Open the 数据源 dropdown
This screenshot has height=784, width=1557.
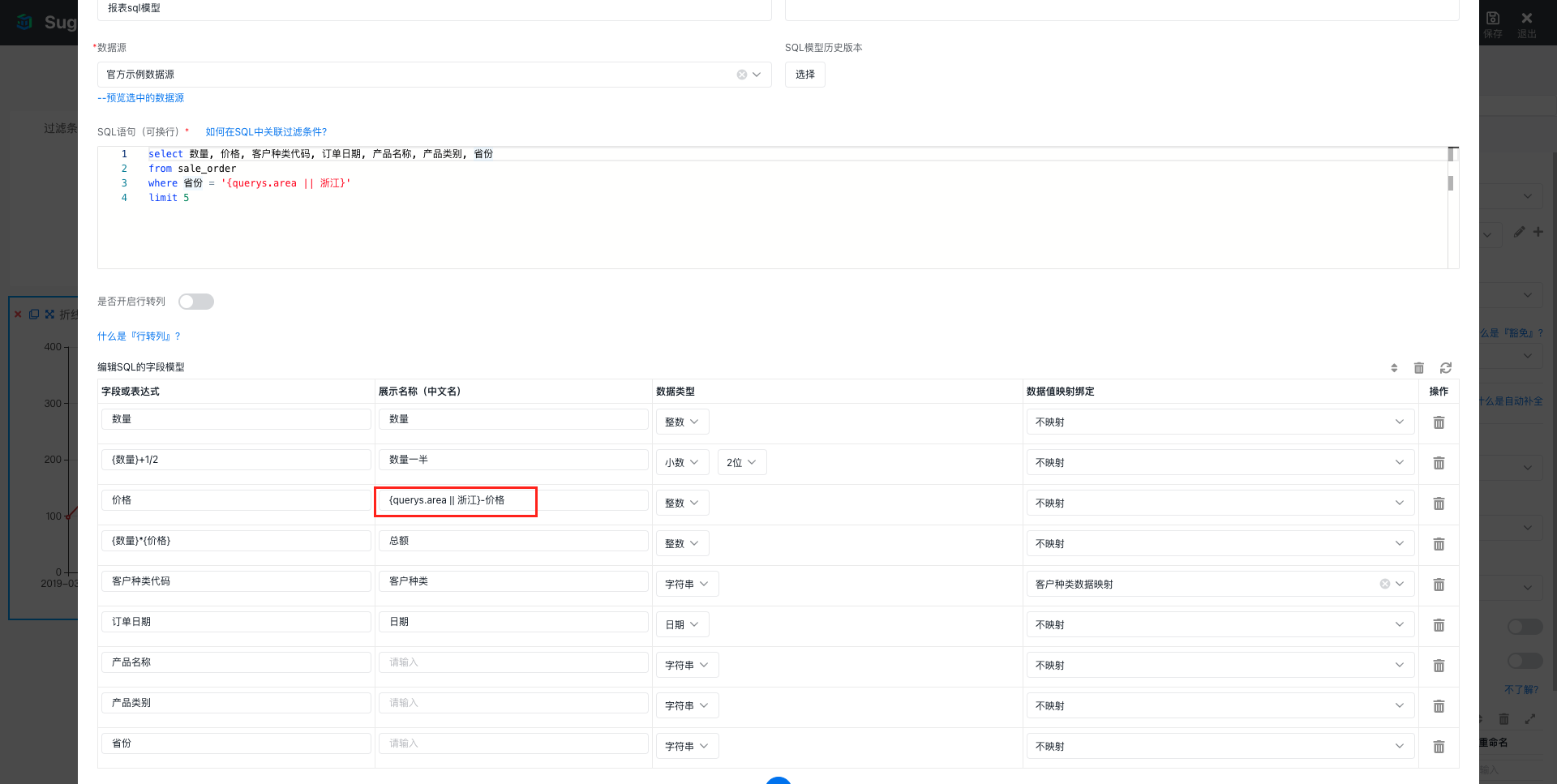point(434,75)
